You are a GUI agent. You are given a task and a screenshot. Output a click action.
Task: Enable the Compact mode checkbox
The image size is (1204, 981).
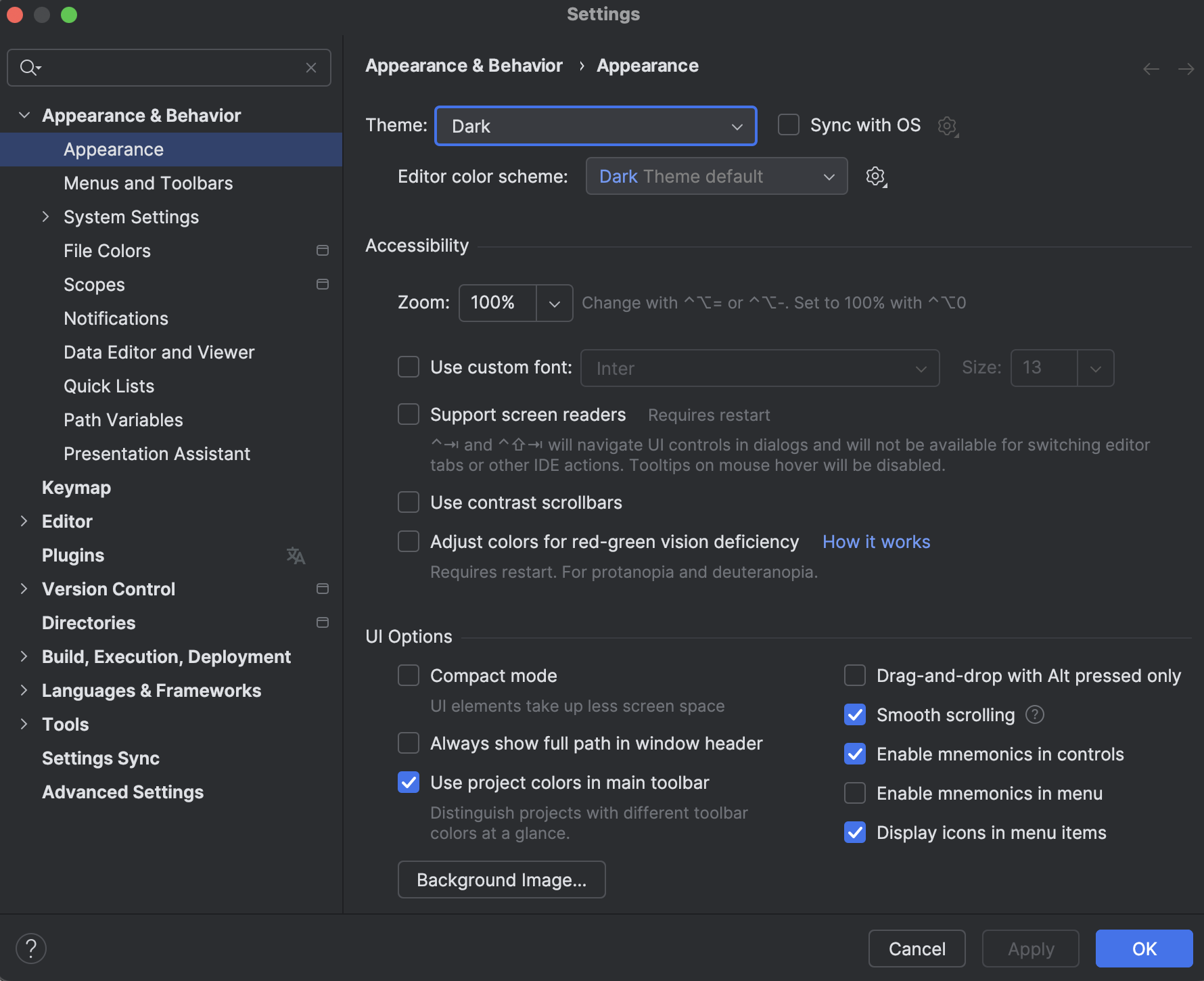(x=409, y=675)
